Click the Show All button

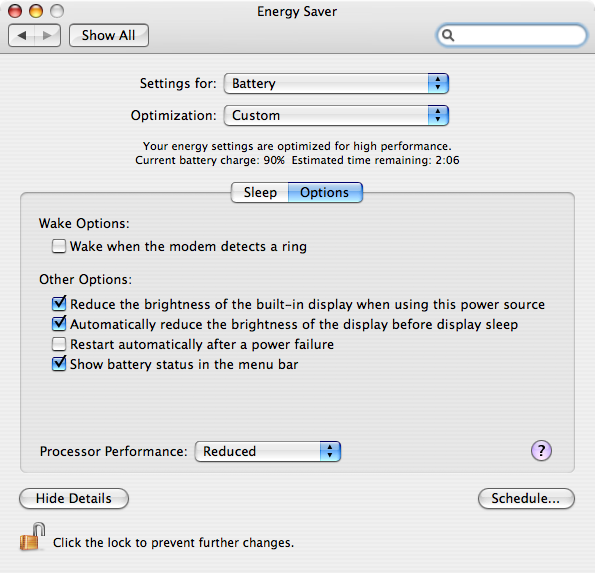pyautogui.click(x=109, y=35)
